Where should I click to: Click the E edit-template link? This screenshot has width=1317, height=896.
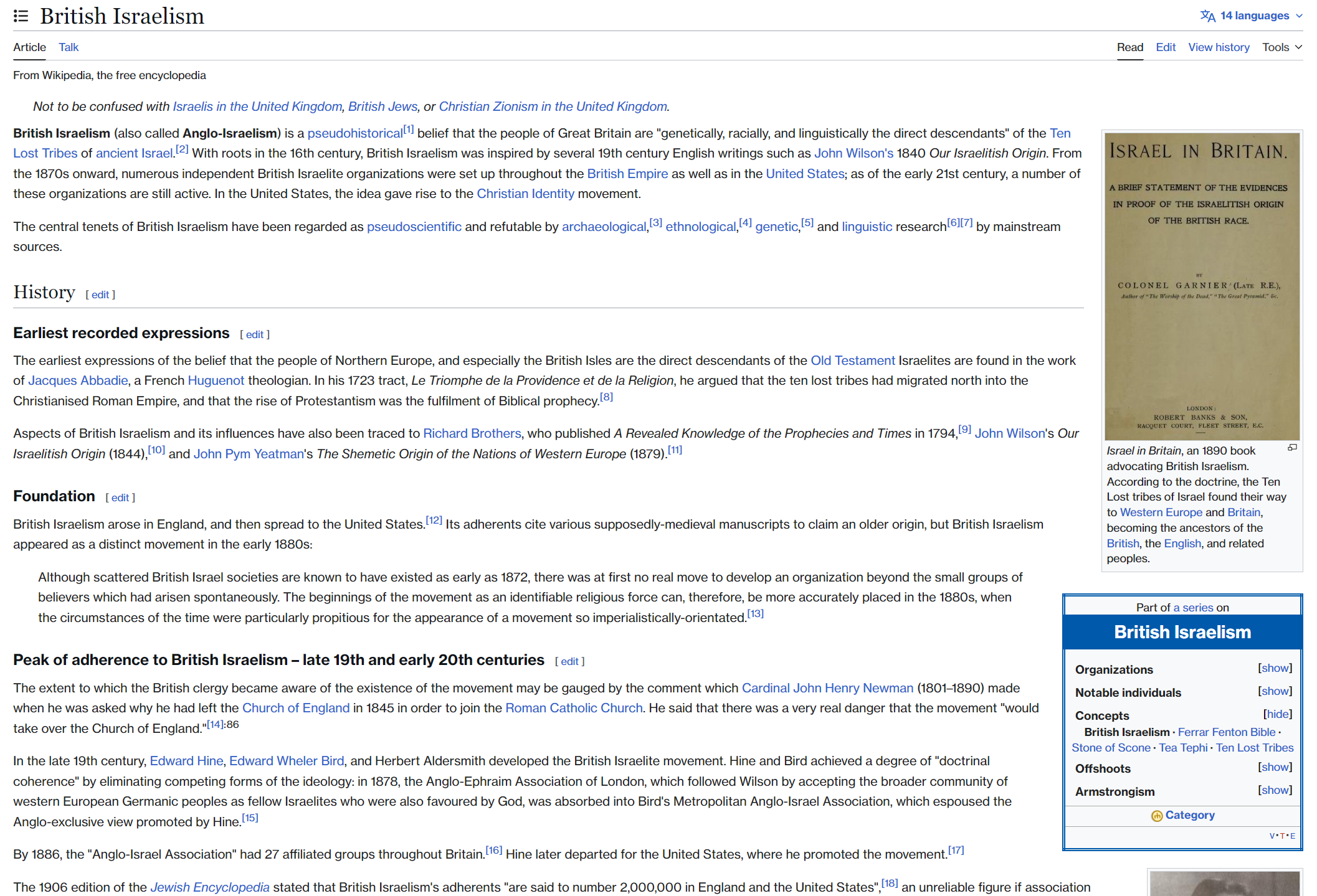click(1293, 836)
